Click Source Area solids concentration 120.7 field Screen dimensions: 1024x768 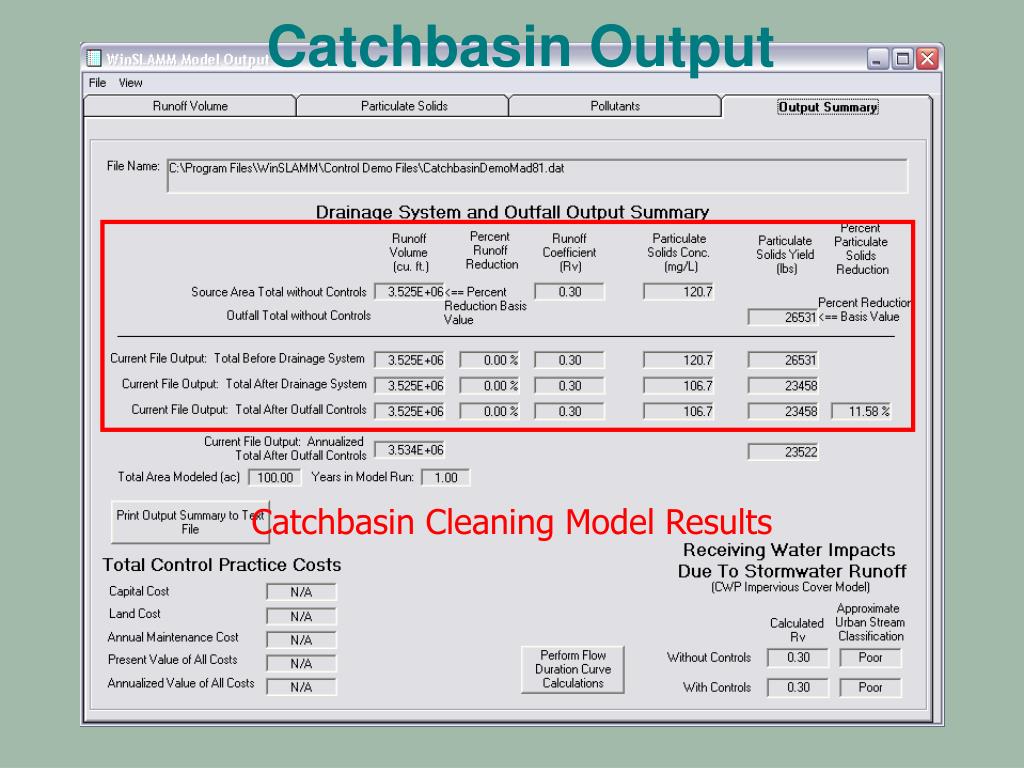click(x=679, y=292)
